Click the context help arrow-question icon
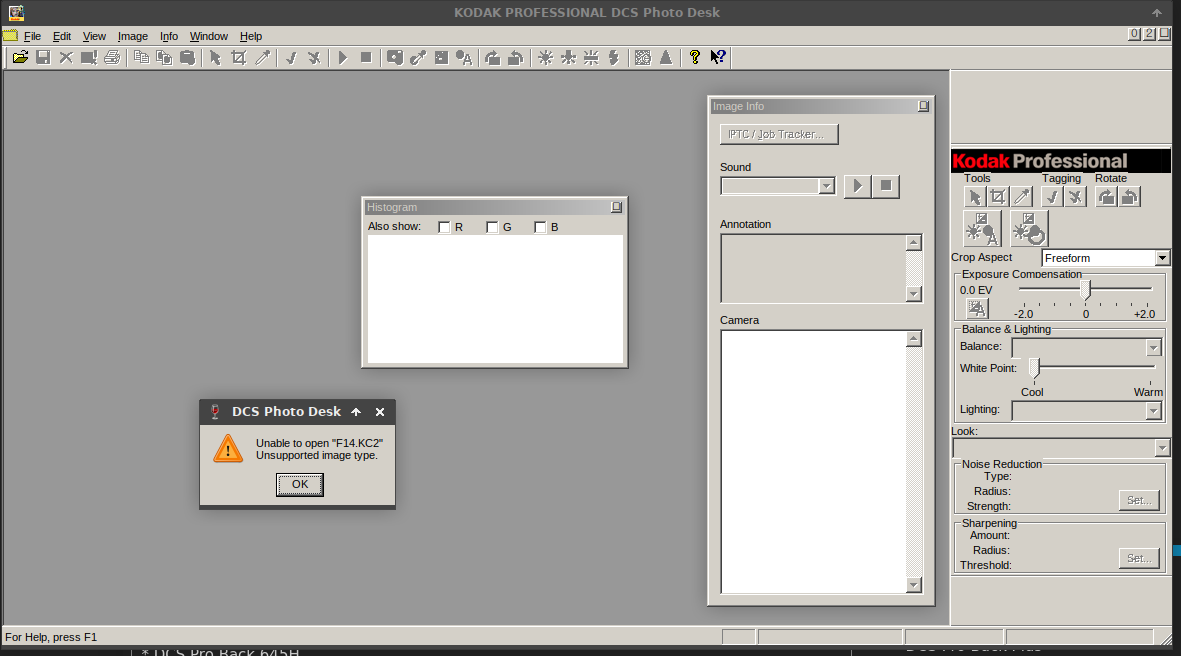The height and width of the screenshot is (656, 1181). click(x=718, y=57)
